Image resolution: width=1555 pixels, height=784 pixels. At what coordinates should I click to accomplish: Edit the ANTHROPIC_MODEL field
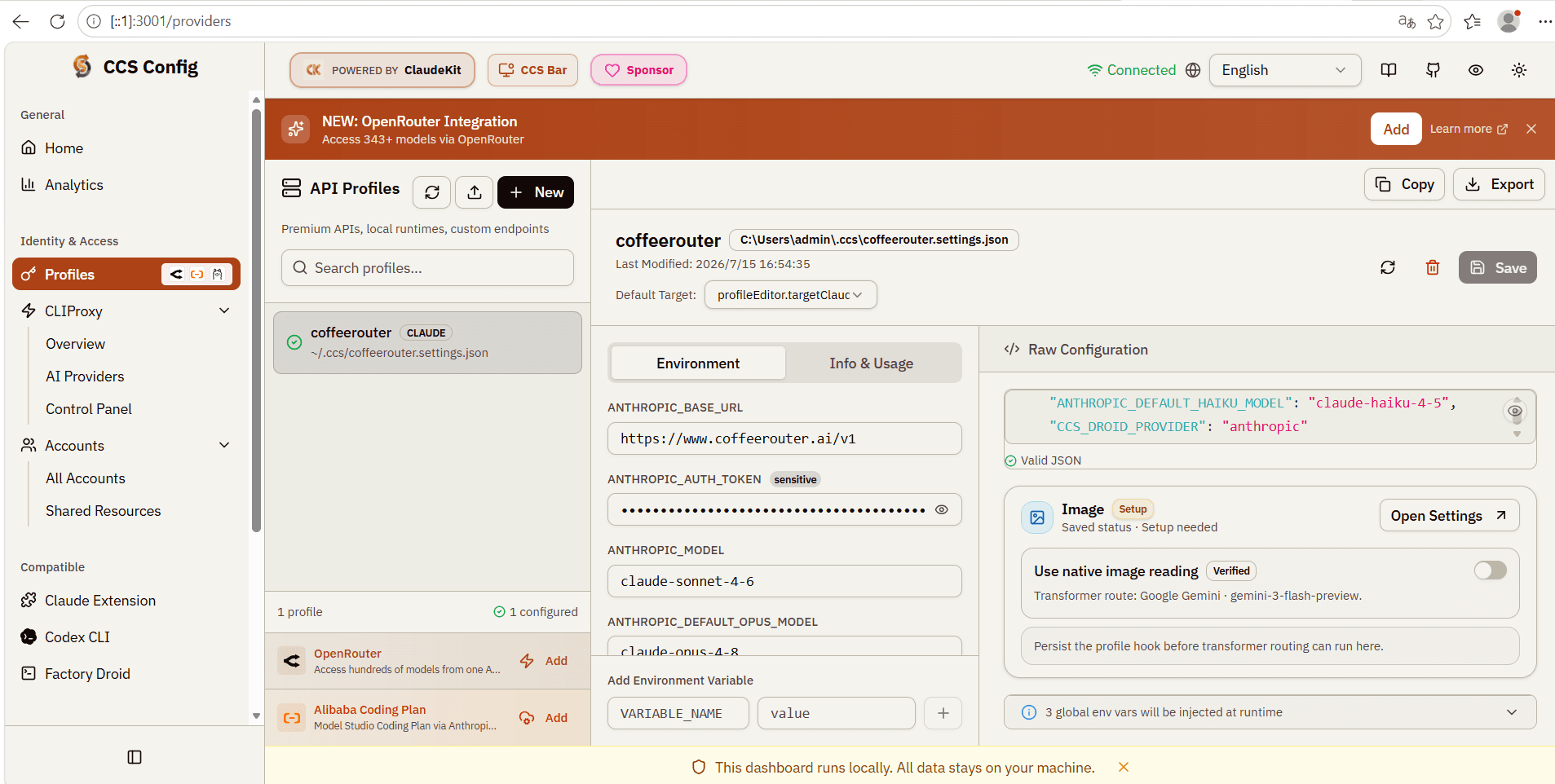click(x=784, y=581)
